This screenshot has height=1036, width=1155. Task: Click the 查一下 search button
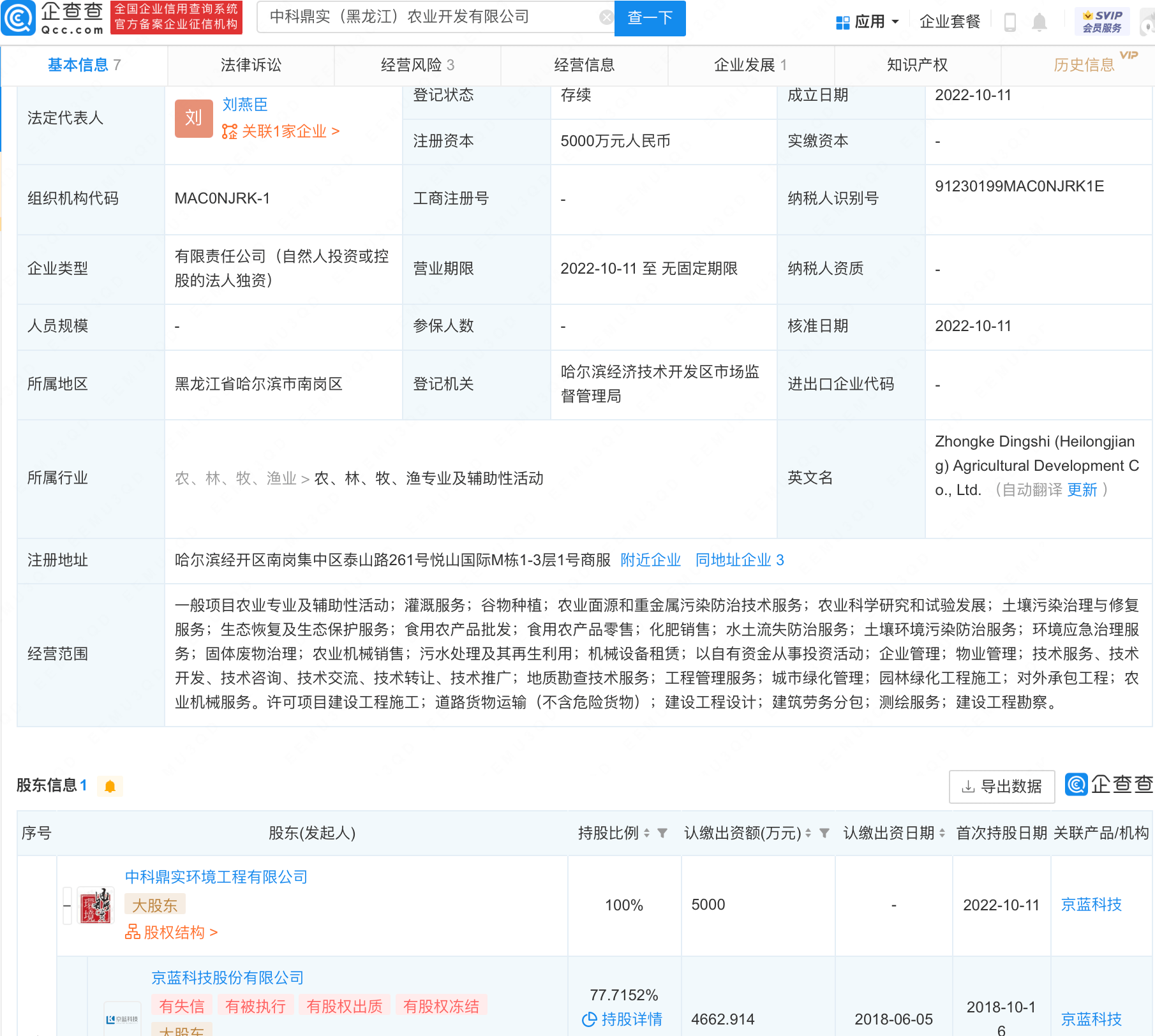click(x=650, y=18)
